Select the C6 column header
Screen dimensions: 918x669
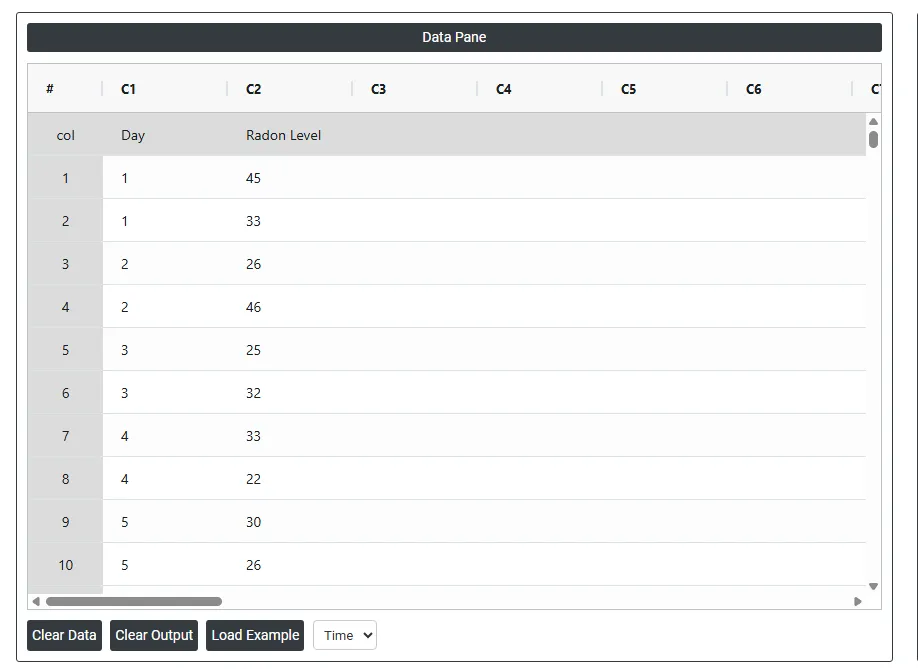pos(790,89)
